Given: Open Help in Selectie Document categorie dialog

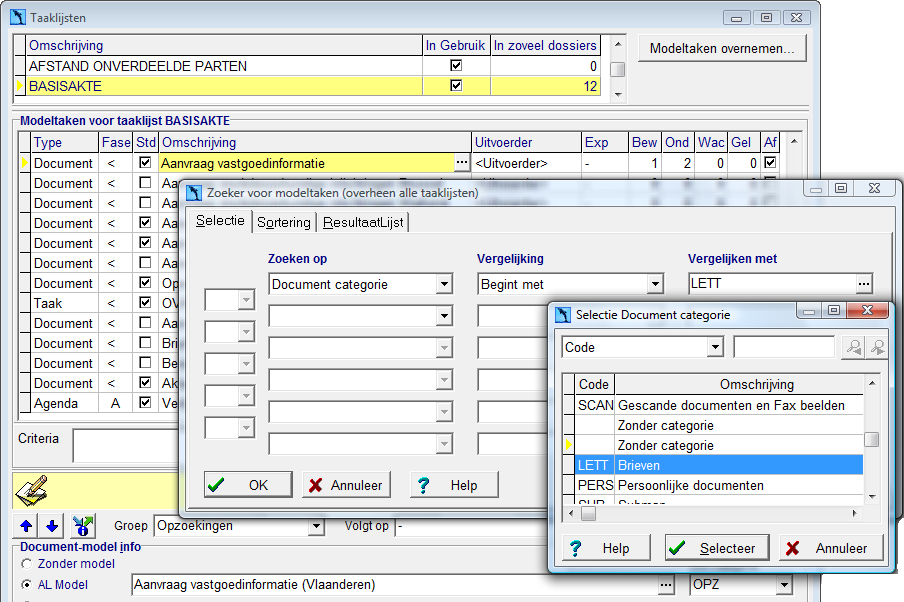Looking at the screenshot, I should pos(606,548).
